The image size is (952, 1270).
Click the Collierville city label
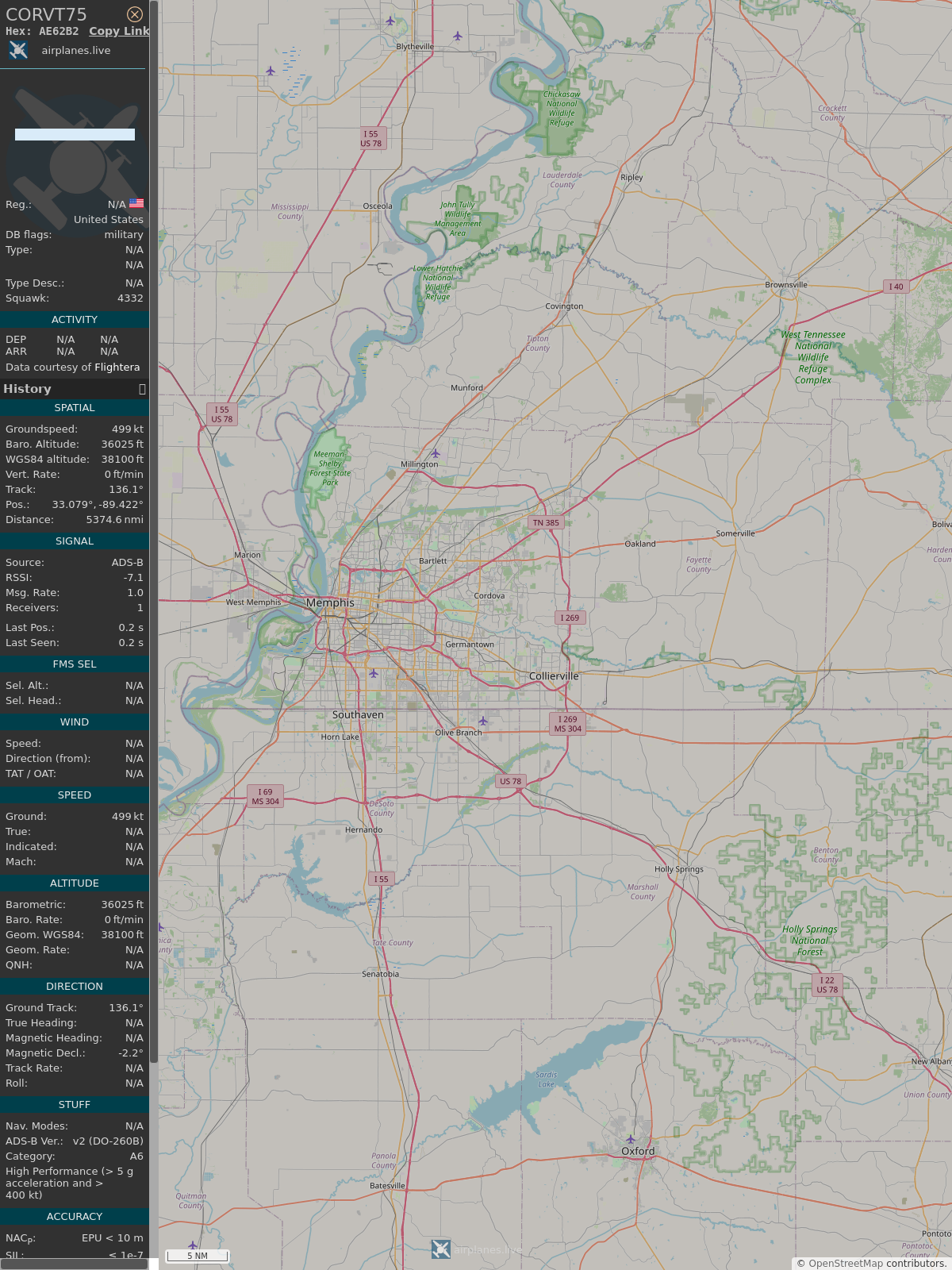(554, 676)
